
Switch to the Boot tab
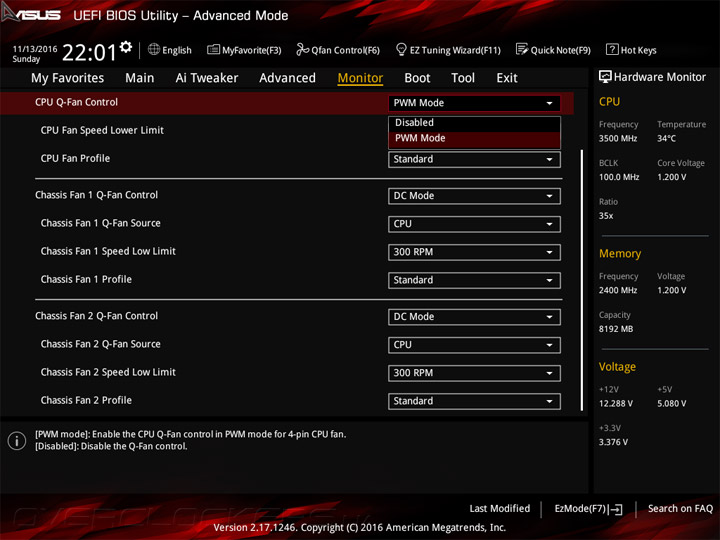tap(417, 78)
